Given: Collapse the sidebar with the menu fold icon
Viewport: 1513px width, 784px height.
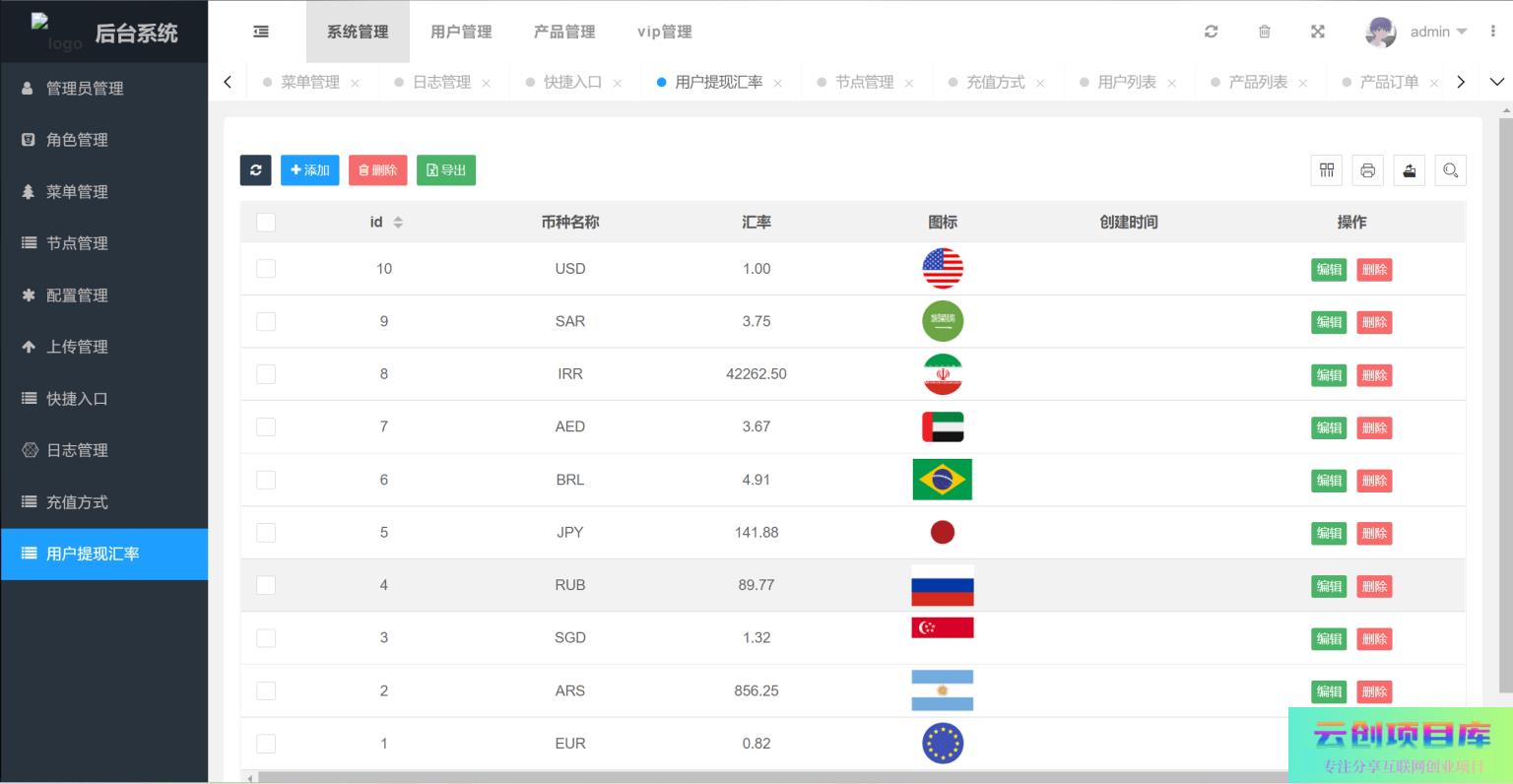Looking at the screenshot, I should (x=260, y=32).
